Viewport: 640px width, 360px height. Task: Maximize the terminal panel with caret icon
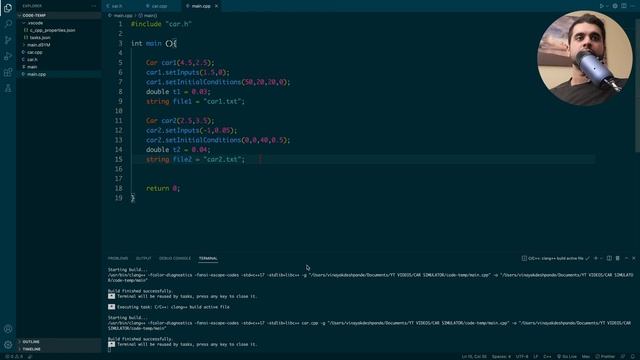coord(627,258)
